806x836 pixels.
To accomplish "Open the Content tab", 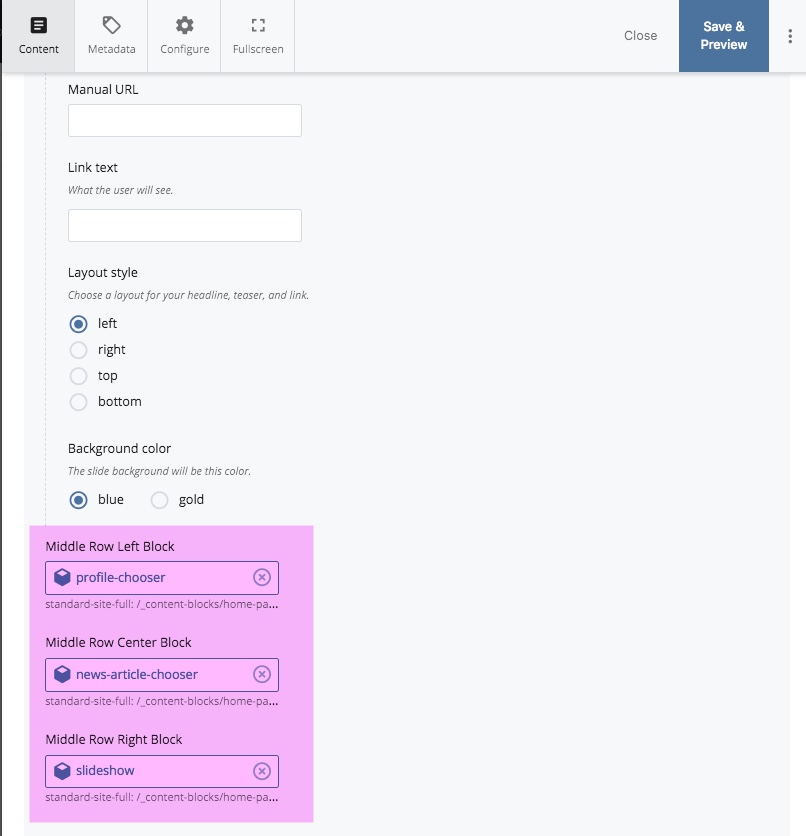I will pyautogui.click(x=38, y=36).
